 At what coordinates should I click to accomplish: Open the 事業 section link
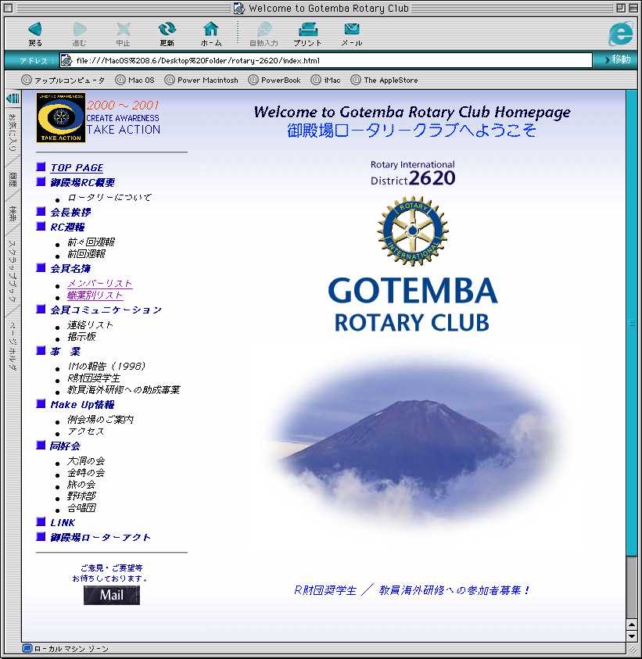pos(65,351)
